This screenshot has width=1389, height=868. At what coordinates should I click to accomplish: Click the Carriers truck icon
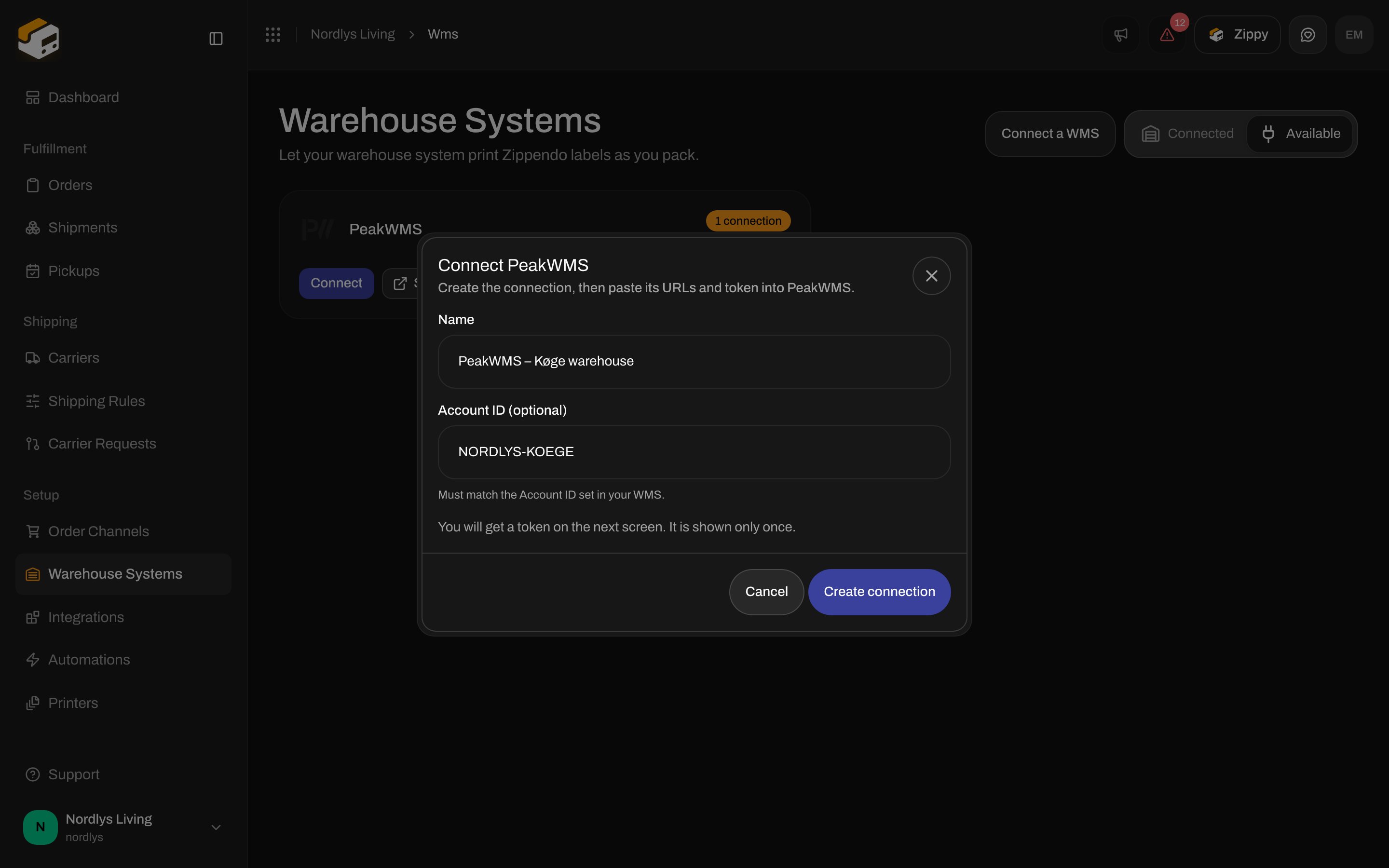click(x=33, y=358)
